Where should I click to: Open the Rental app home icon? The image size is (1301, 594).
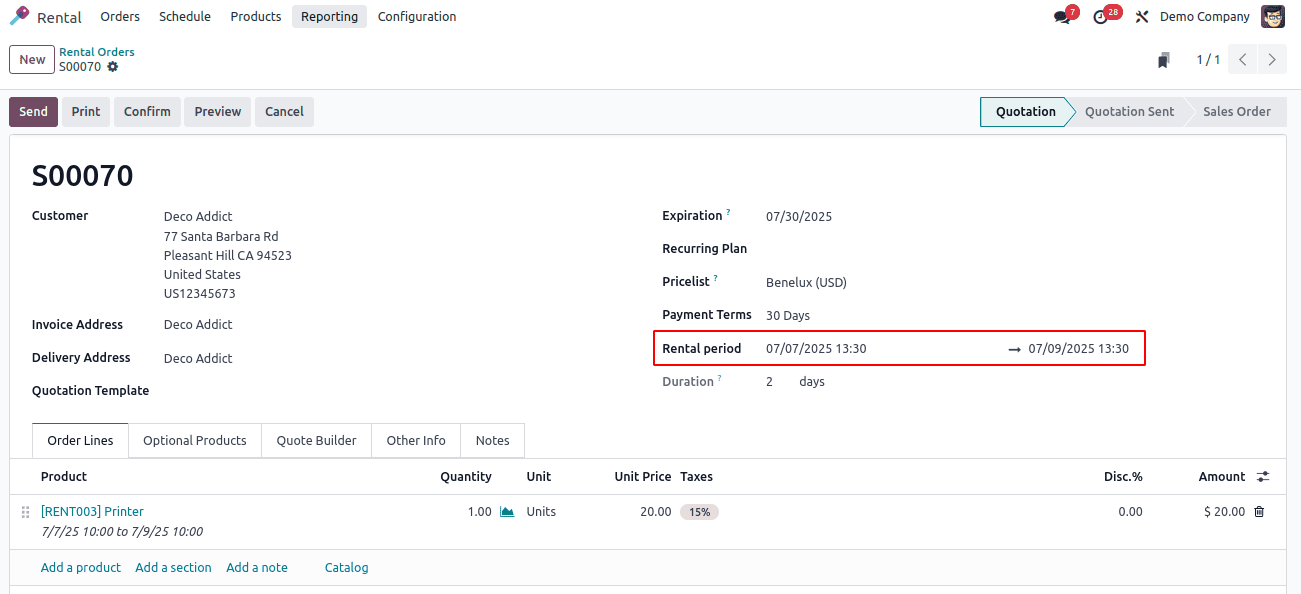(x=20, y=16)
